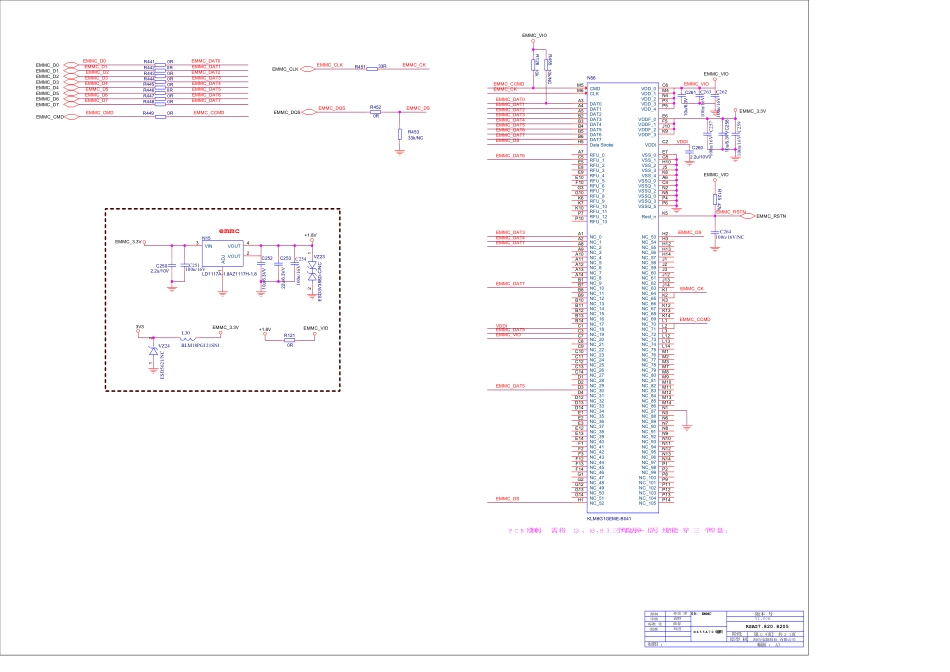Select capacitor C260 on VDDI net
Screen dimensions: 950x672
click(x=689, y=151)
